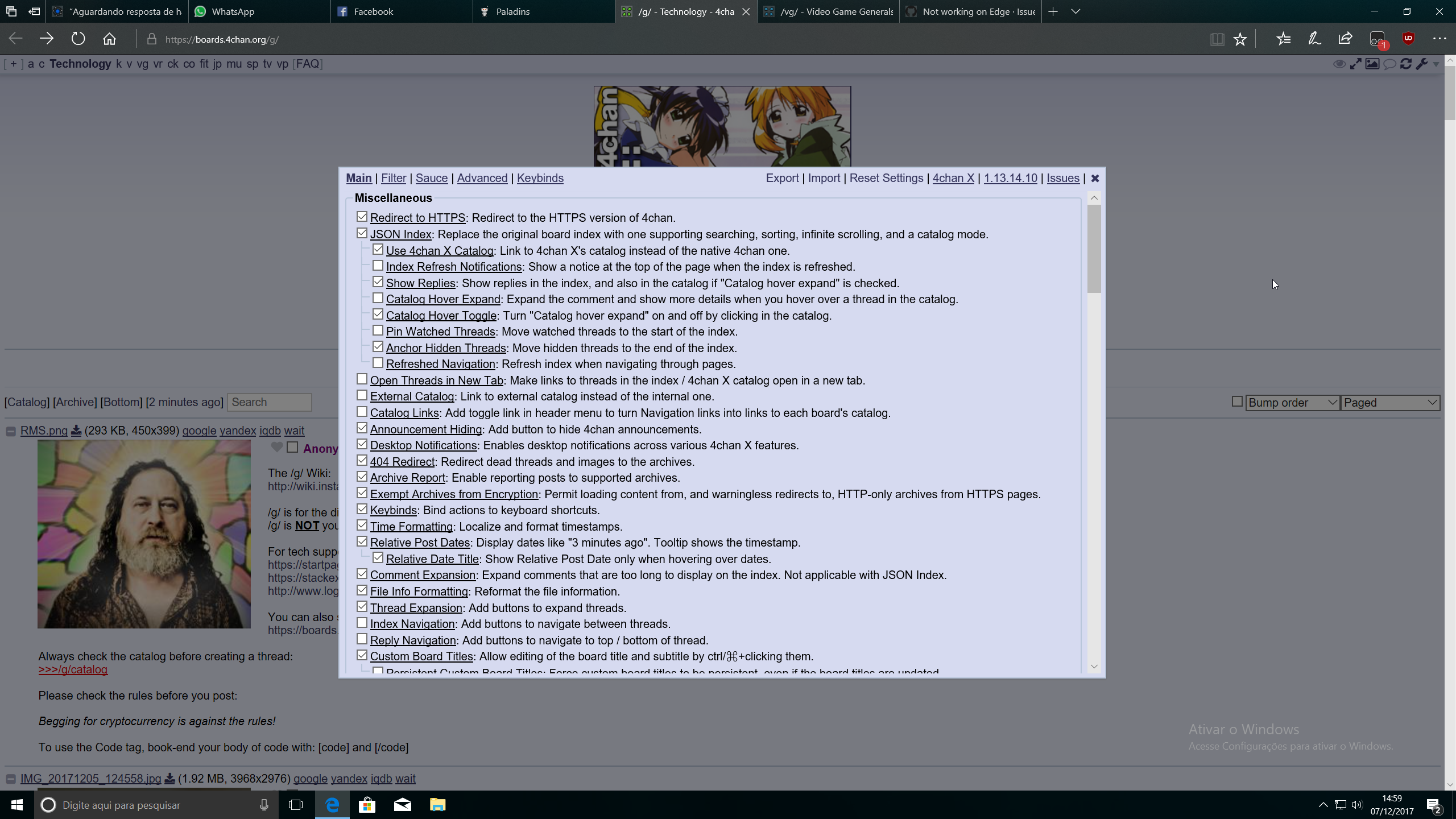Open the Bump order dropdown
Screen dimensions: 1456x819
click(1291, 402)
